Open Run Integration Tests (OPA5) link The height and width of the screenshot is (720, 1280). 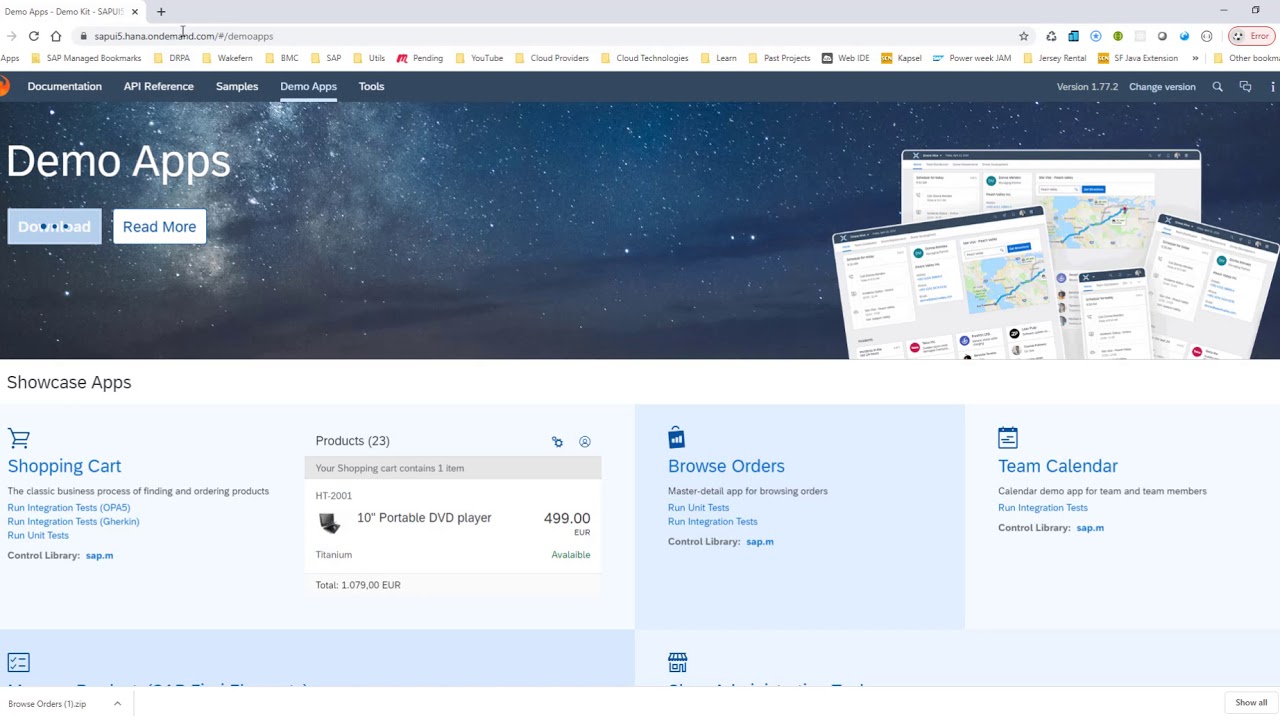(69, 508)
